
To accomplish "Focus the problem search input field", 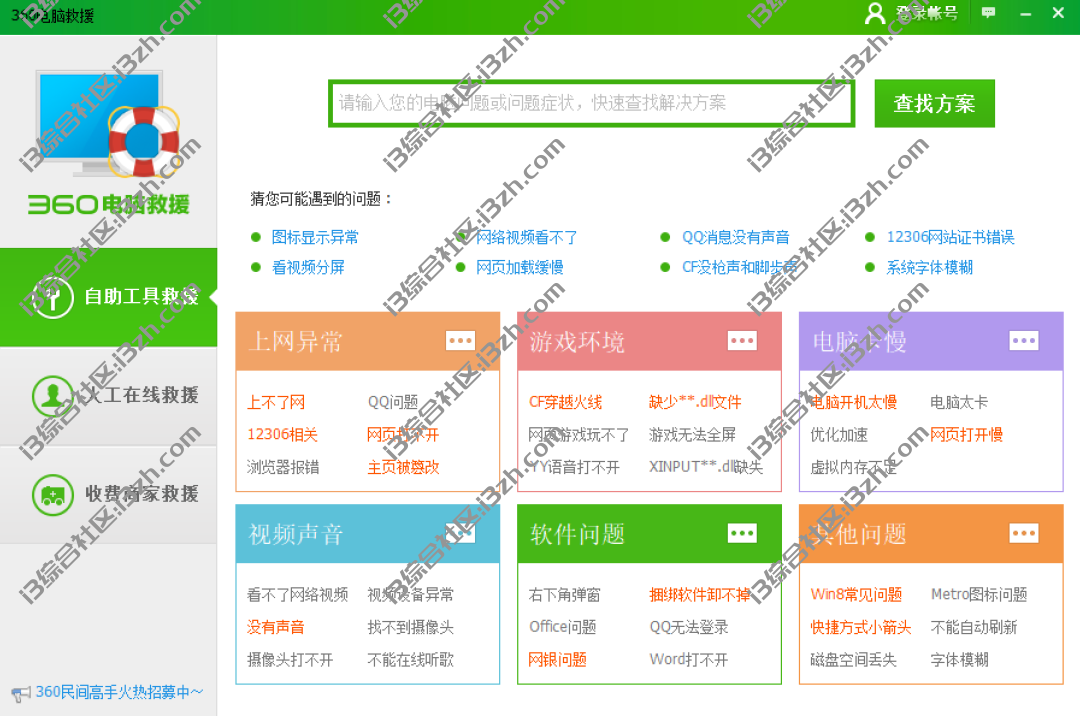I will (x=592, y=103).
